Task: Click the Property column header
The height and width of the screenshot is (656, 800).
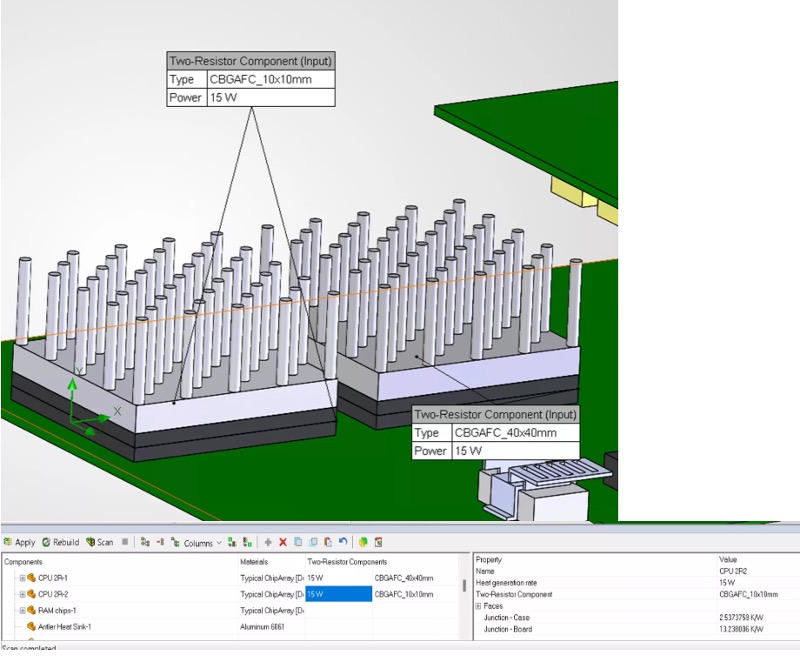Action: (x=488, y=560)
